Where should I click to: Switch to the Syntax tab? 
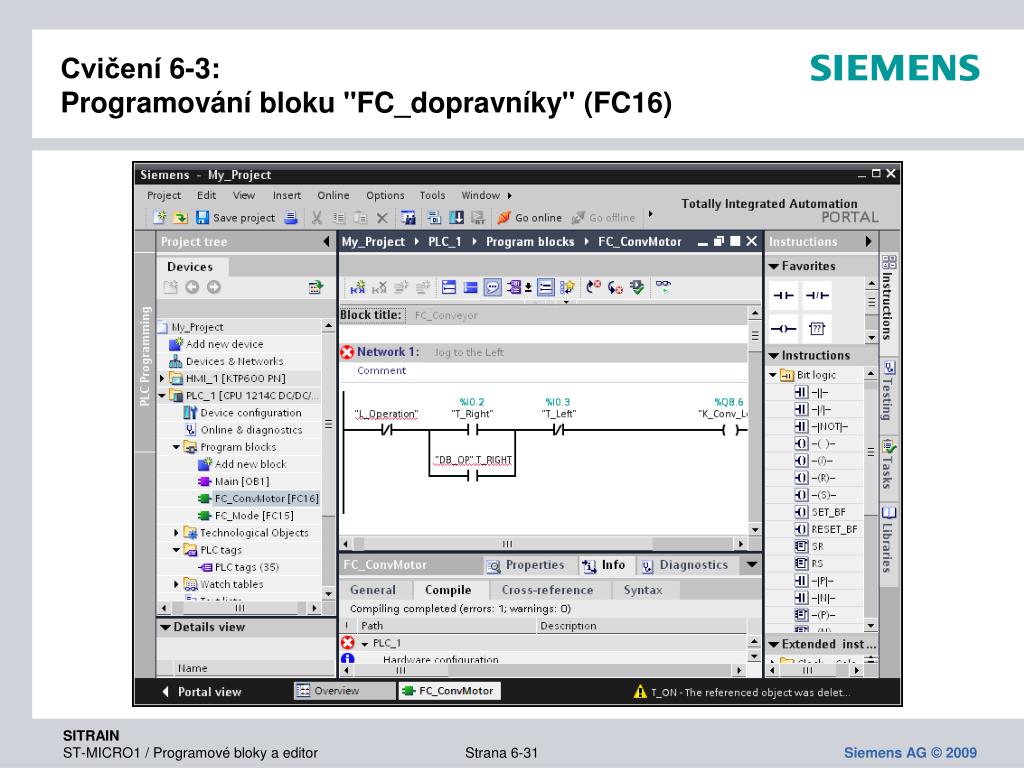coord(643,590)
